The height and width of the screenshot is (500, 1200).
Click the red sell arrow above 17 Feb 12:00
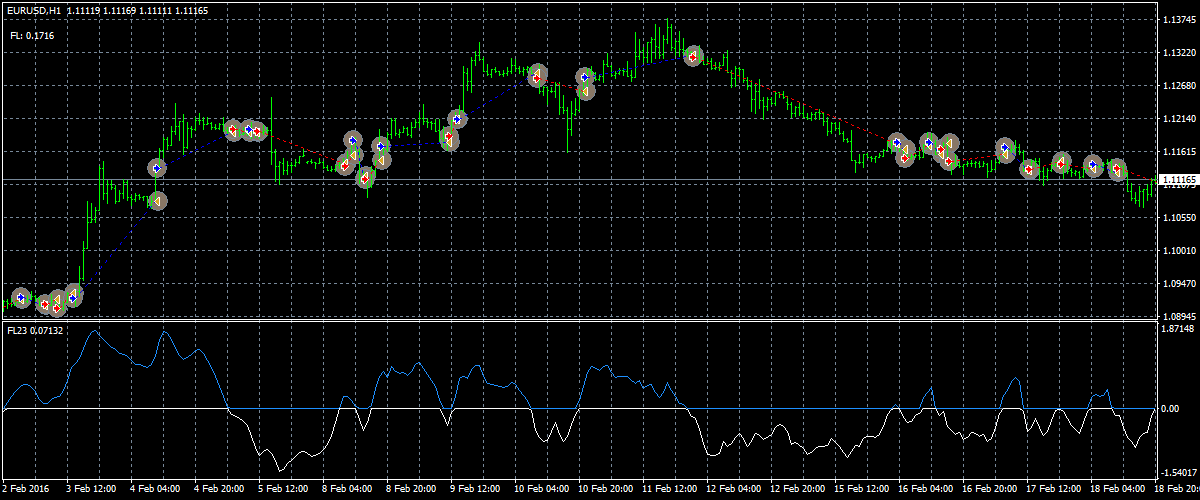click(1061, 163)
